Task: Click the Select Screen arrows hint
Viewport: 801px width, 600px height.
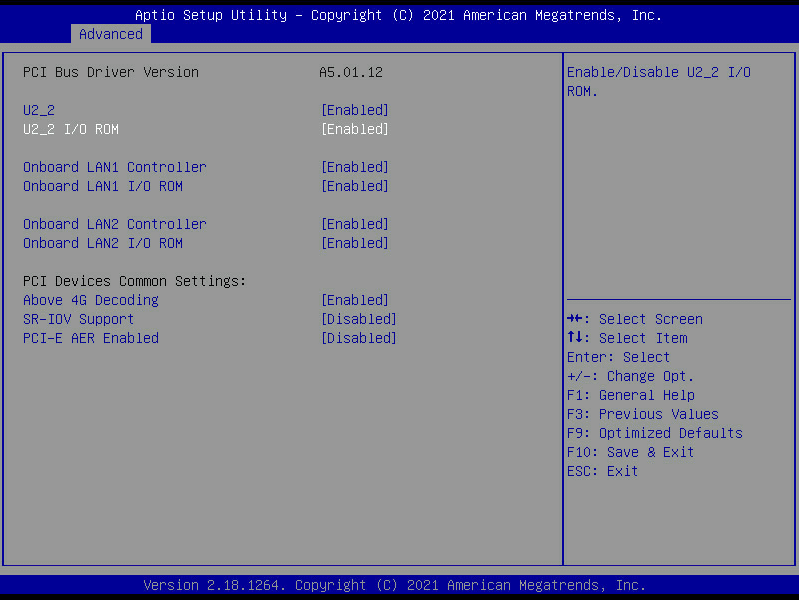Action: (x=635, y=319)
